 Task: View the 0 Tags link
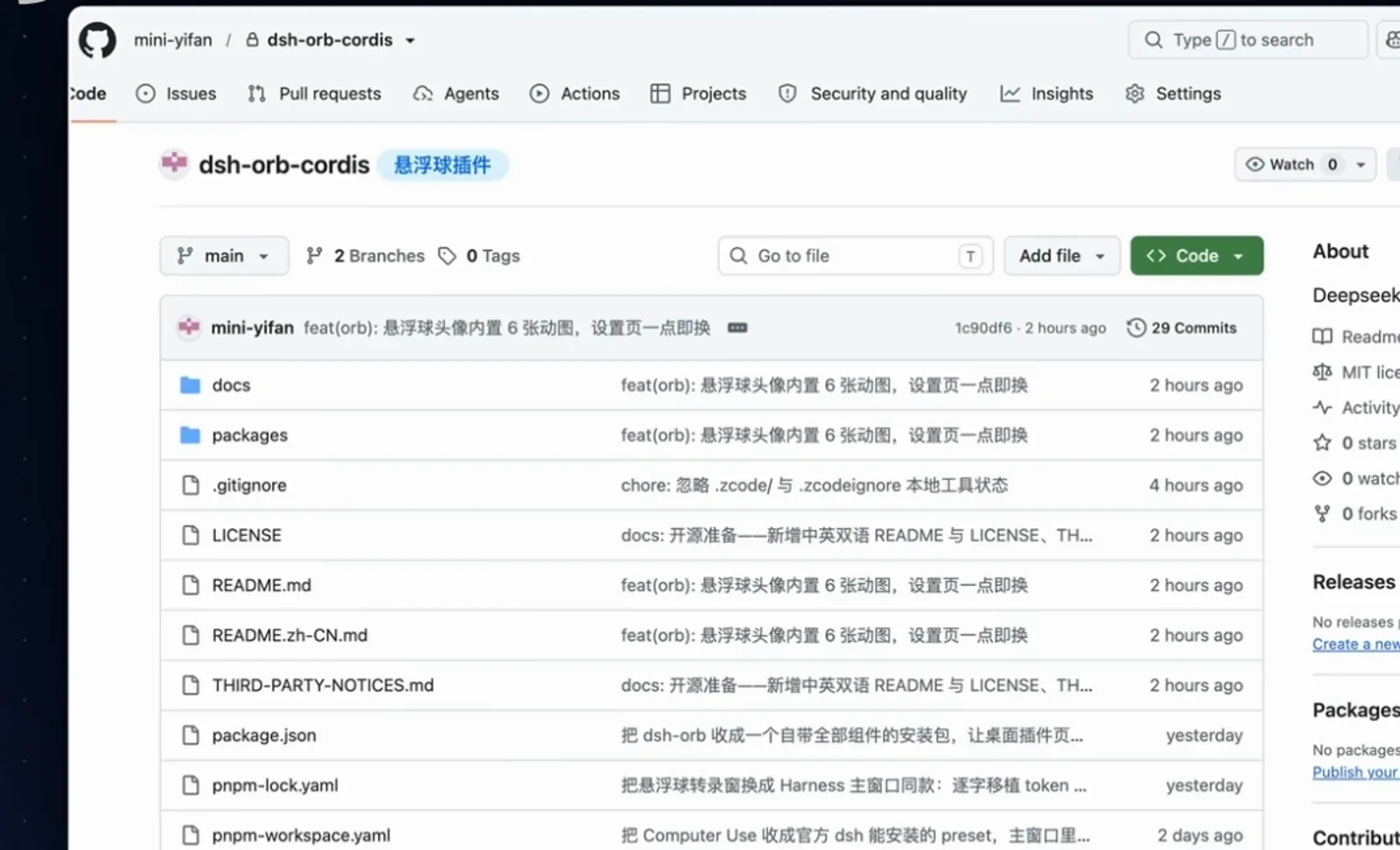click(x=479, y=255)
